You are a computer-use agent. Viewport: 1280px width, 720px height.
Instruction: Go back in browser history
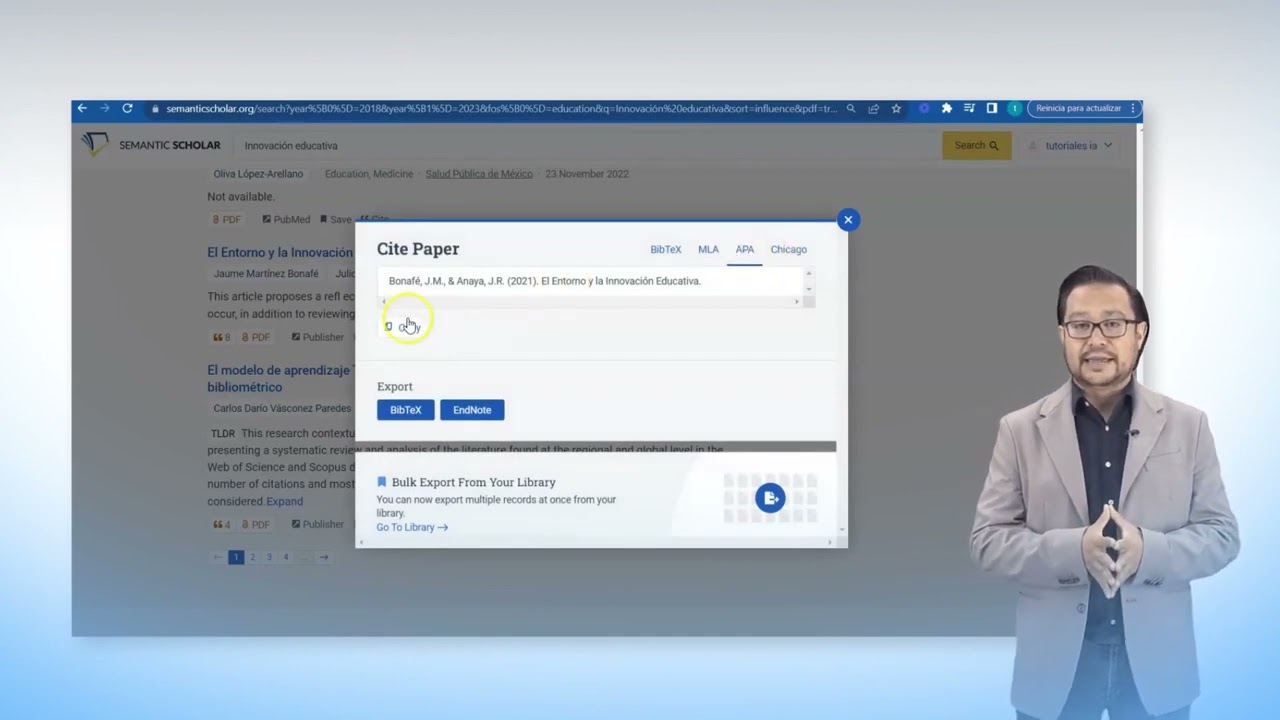point(82,108)
